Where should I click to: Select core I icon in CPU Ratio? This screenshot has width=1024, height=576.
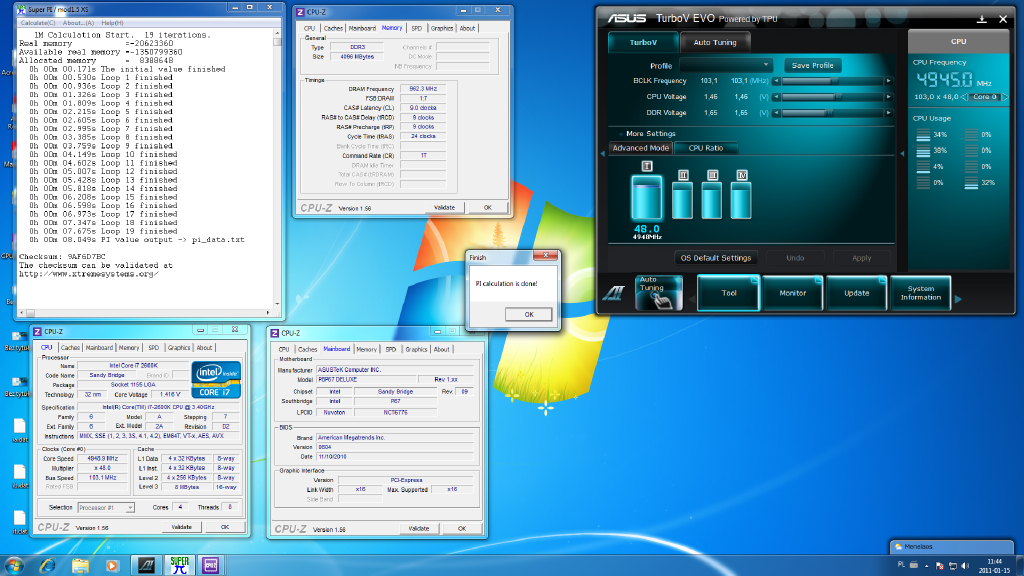[647, 166]
